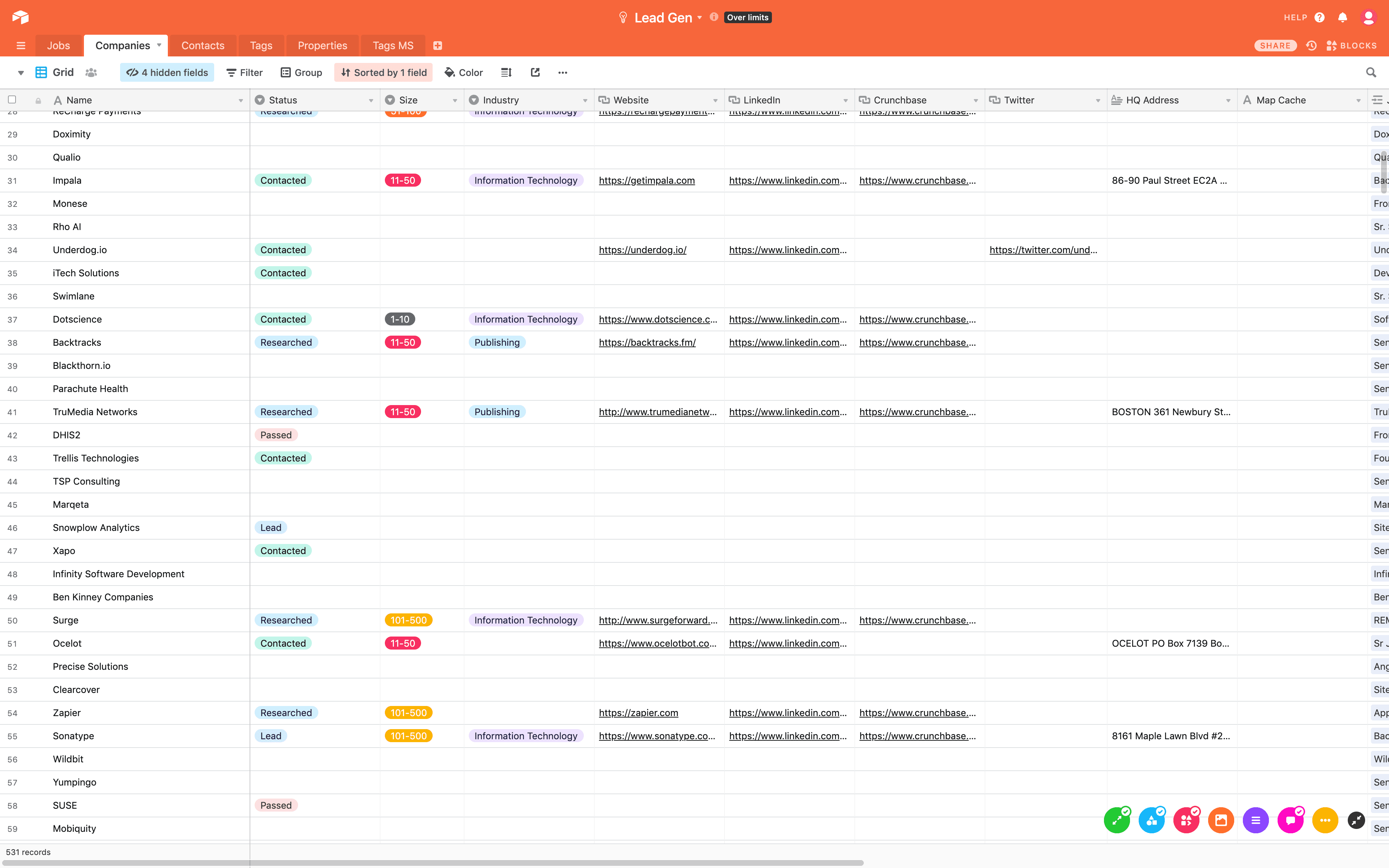
Task: Switch to the Jobs tab
Action: 59,45
